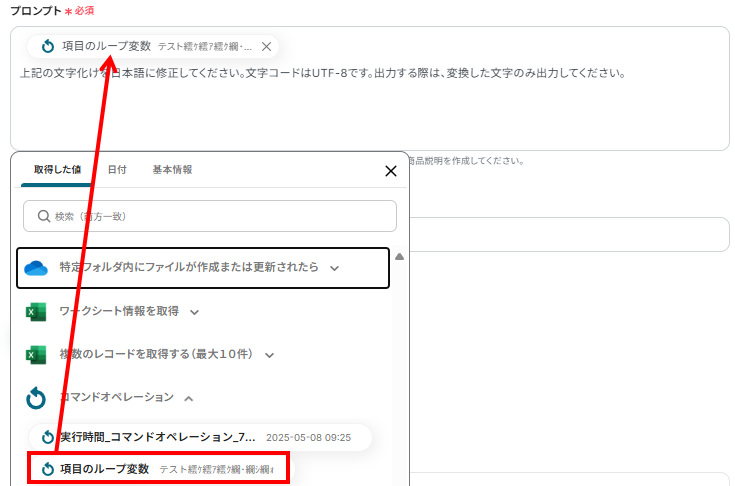Expand the ワークシート情報を取得 chevron

[195, 312]
